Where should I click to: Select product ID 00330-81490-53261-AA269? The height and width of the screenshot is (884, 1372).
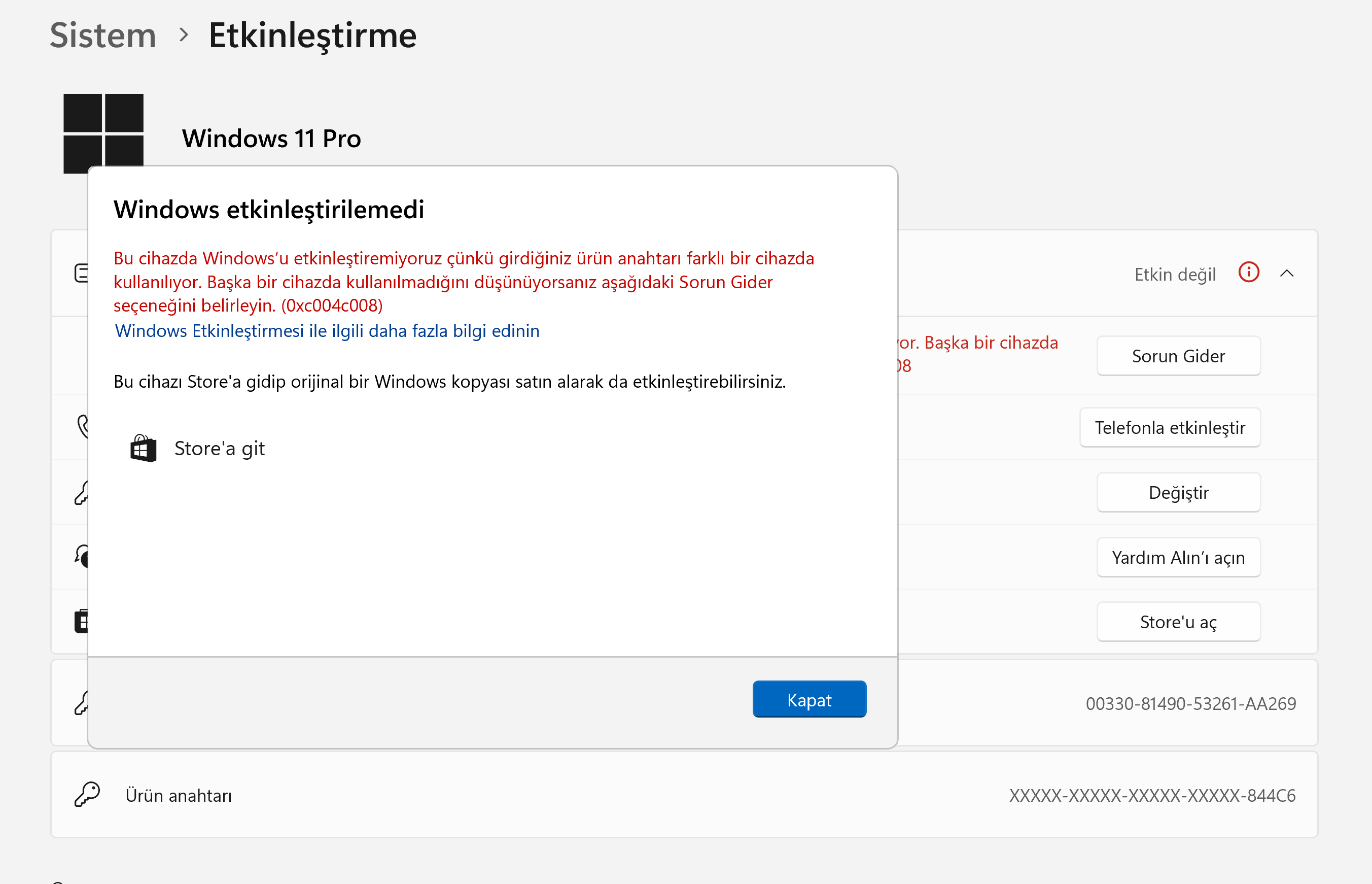(x=1191, y=703)
